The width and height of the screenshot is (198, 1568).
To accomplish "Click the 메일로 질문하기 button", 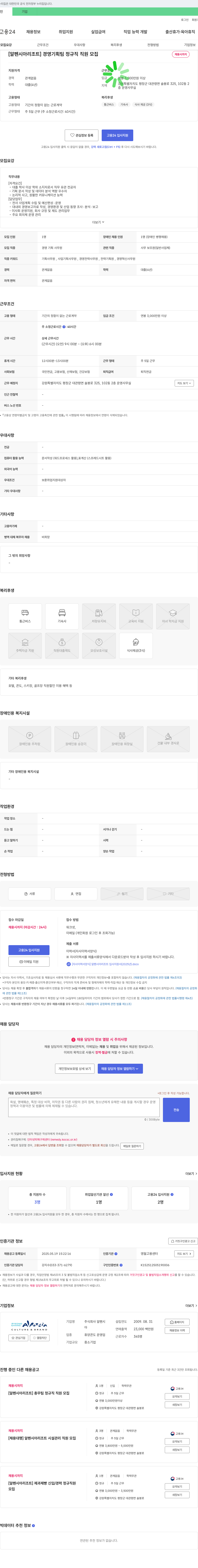I will (x=132, y=1146).
